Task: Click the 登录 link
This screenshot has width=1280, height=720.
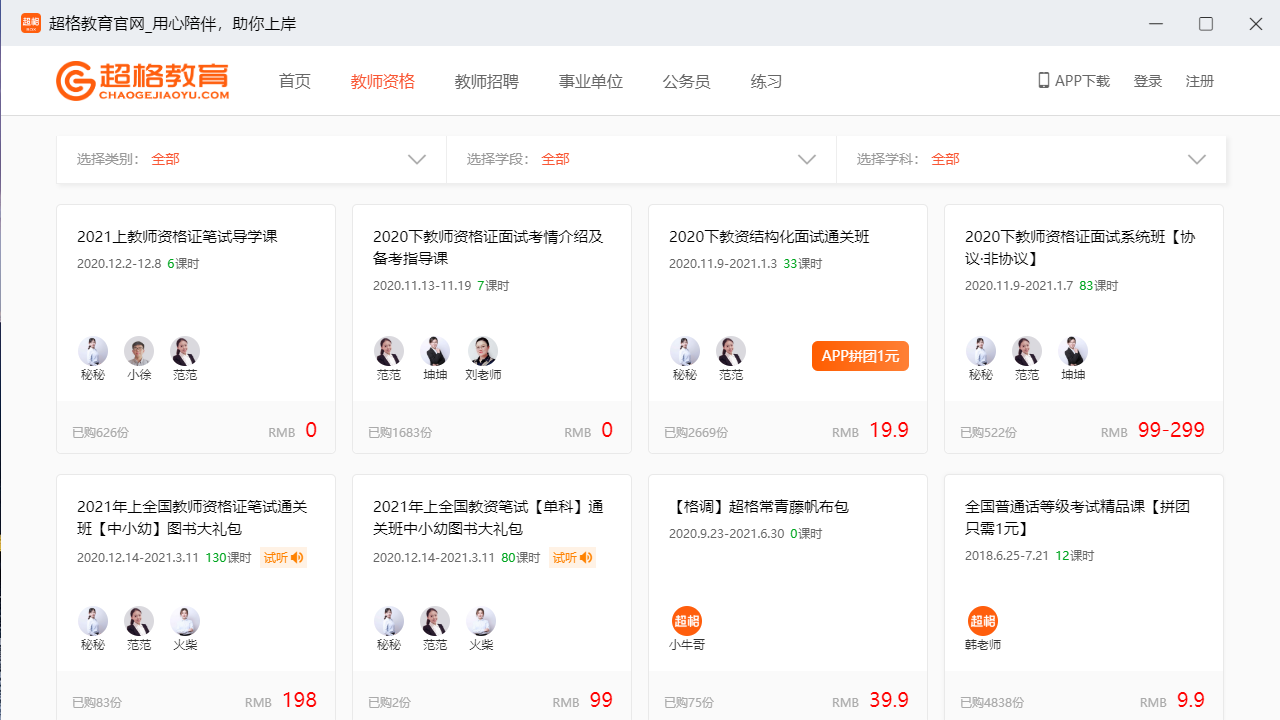Action: click(x=1148, y=81)
